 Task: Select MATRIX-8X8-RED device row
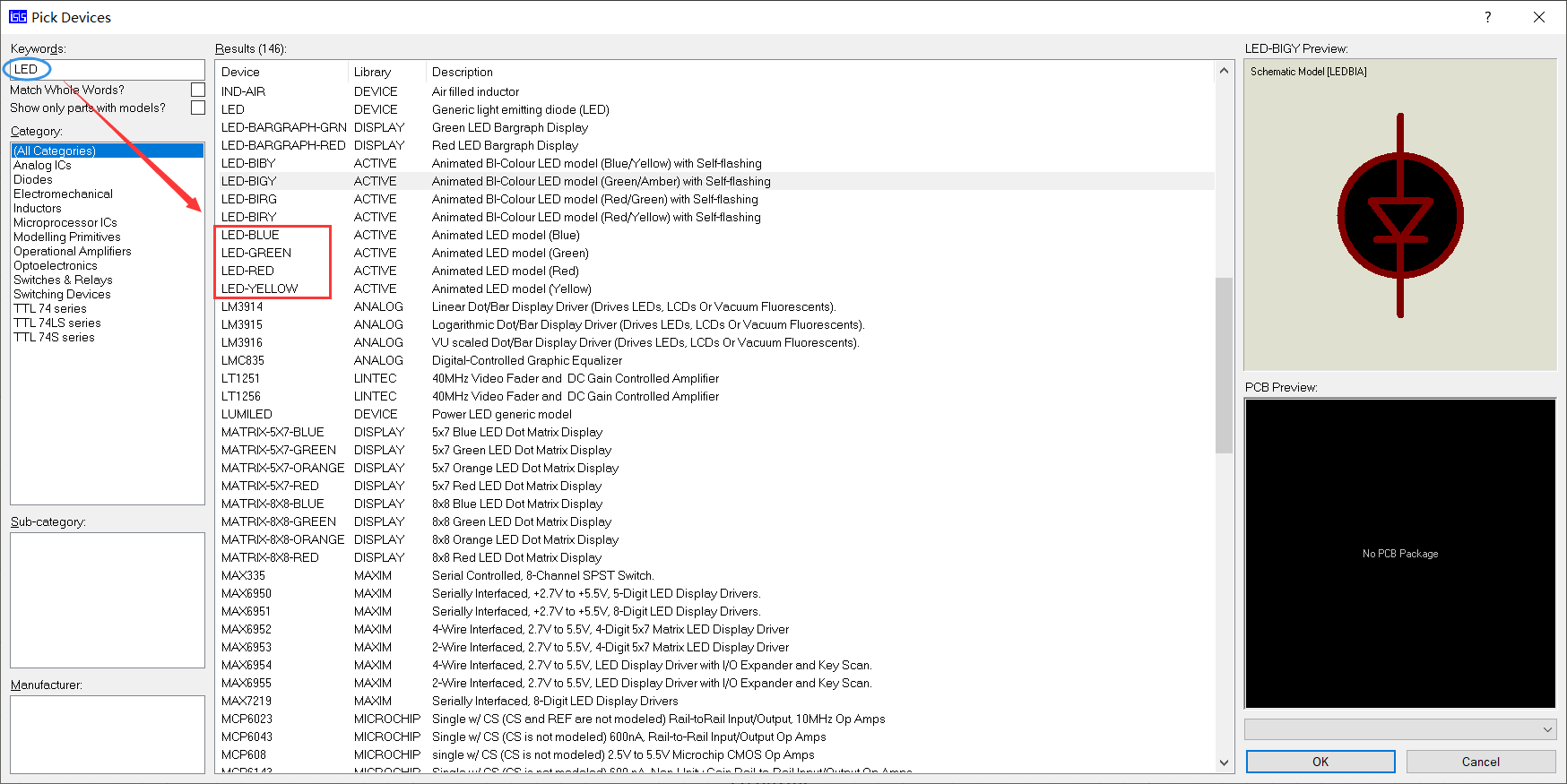[715, 557]
